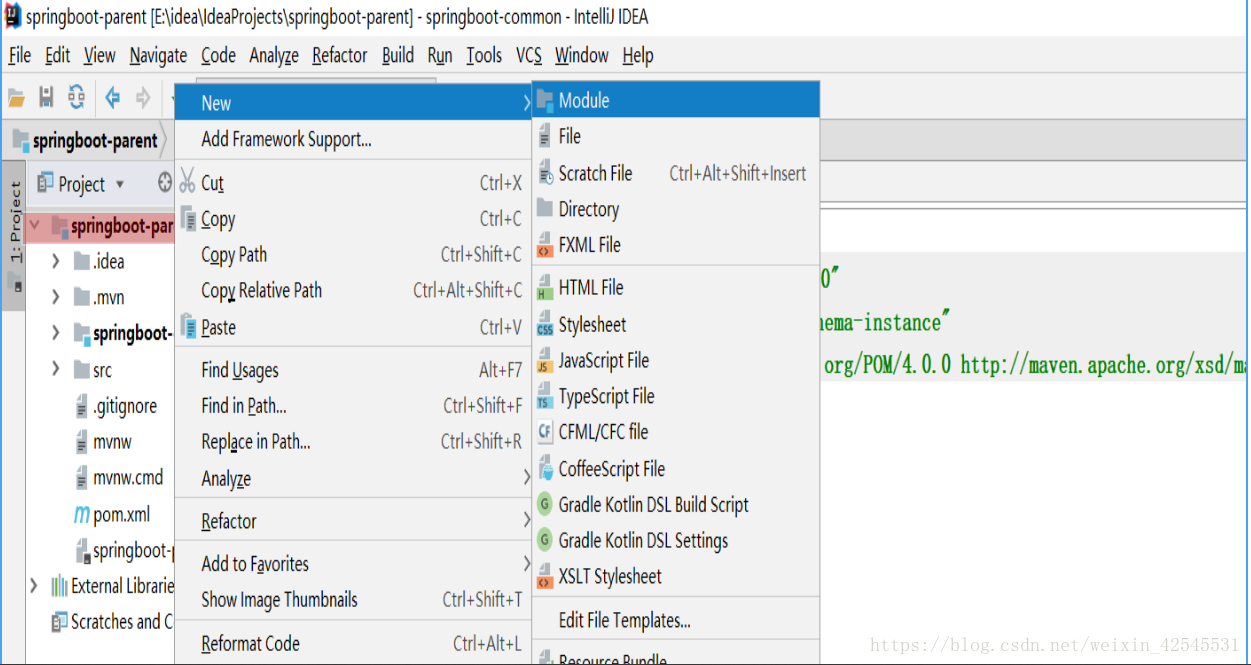The image size is (1251, 665).
Task: Choose Edit File Templates... entry
Action: coord(676,620)
